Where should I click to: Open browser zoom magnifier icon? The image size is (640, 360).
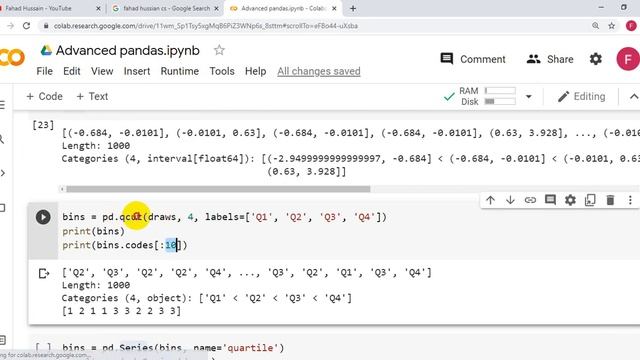click(596, 26)
